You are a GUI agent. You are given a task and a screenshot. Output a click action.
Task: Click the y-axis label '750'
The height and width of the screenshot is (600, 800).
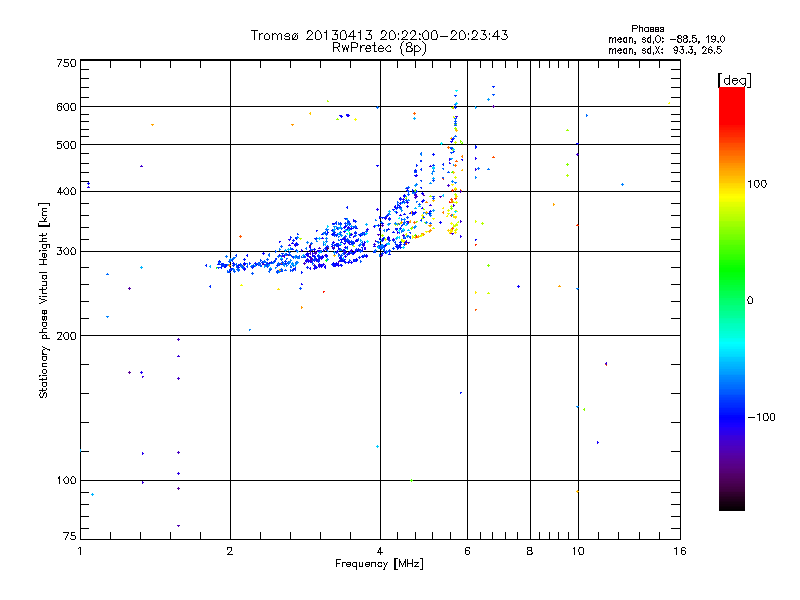click(x=66, y=63)
